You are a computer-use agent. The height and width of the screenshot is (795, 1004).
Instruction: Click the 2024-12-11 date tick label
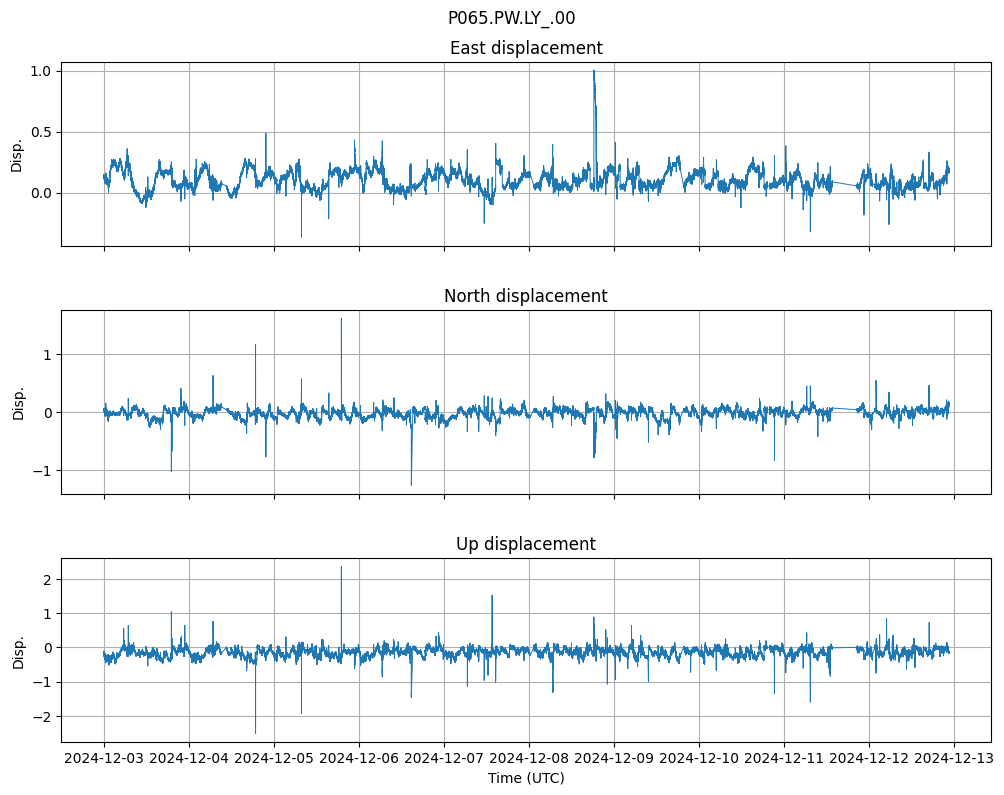point(784,758)
